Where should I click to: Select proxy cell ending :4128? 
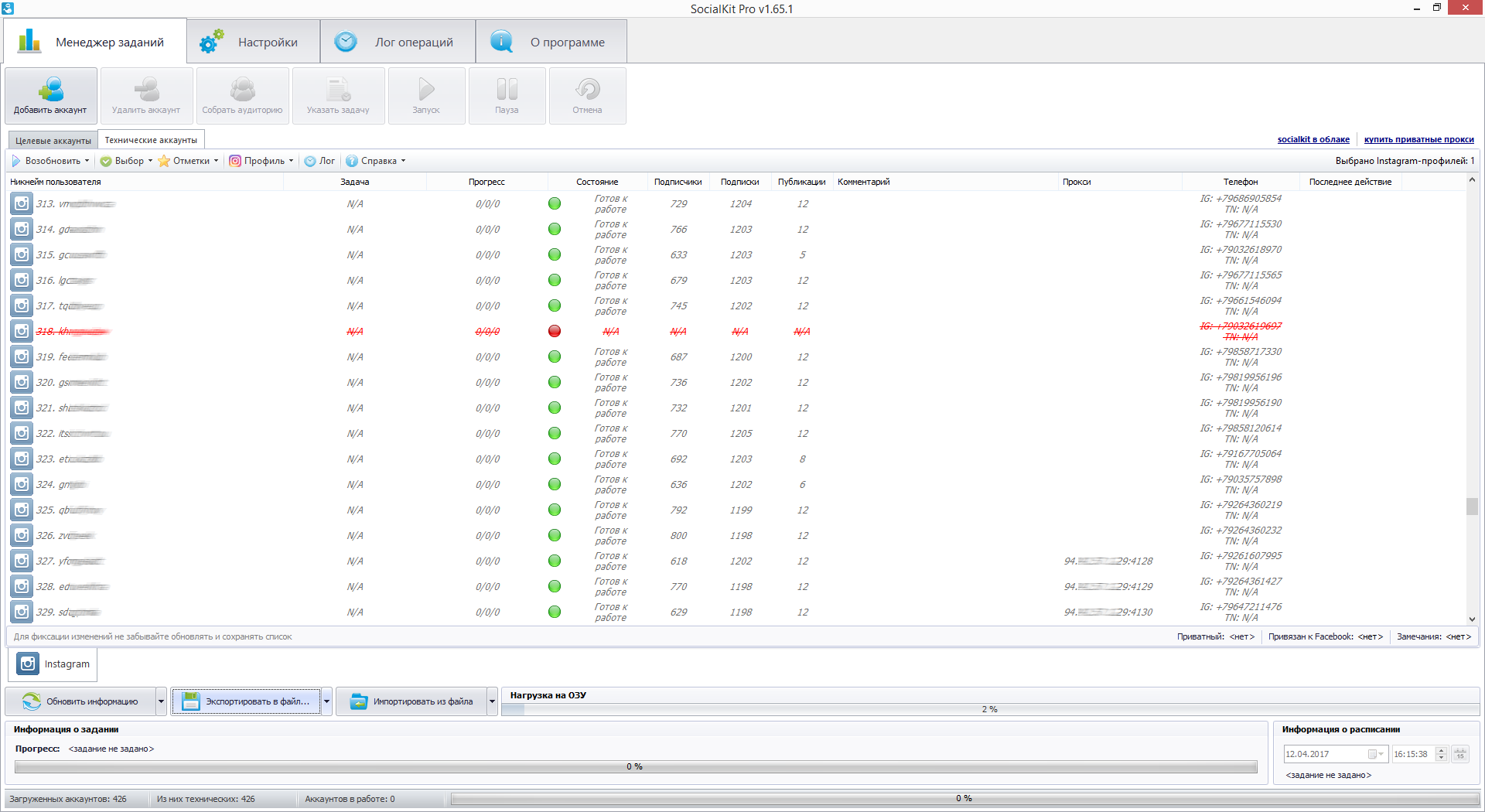[1108, 561]
